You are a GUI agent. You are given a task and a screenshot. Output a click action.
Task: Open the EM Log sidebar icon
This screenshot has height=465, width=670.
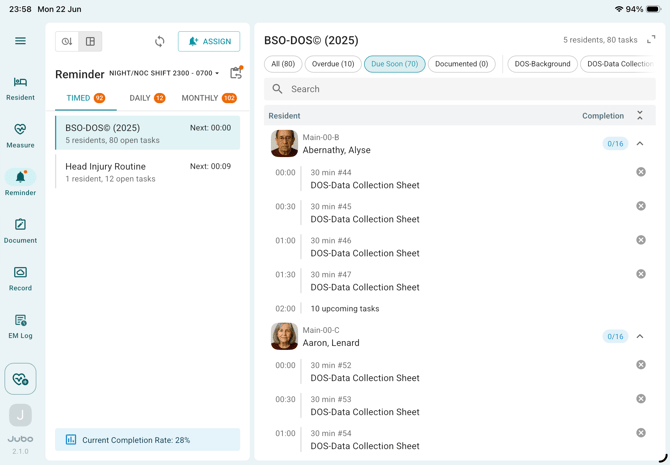[x=20, y=327]
